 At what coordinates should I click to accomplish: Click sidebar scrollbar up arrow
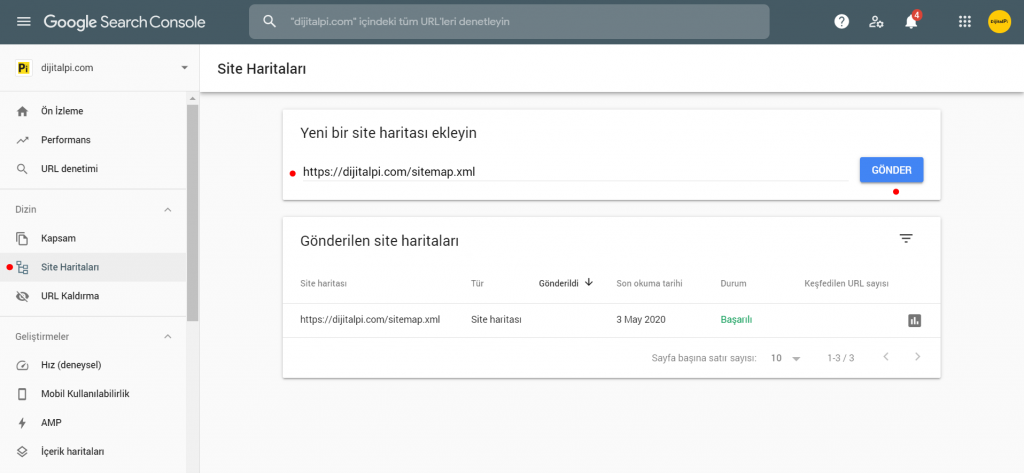point(192,99)
